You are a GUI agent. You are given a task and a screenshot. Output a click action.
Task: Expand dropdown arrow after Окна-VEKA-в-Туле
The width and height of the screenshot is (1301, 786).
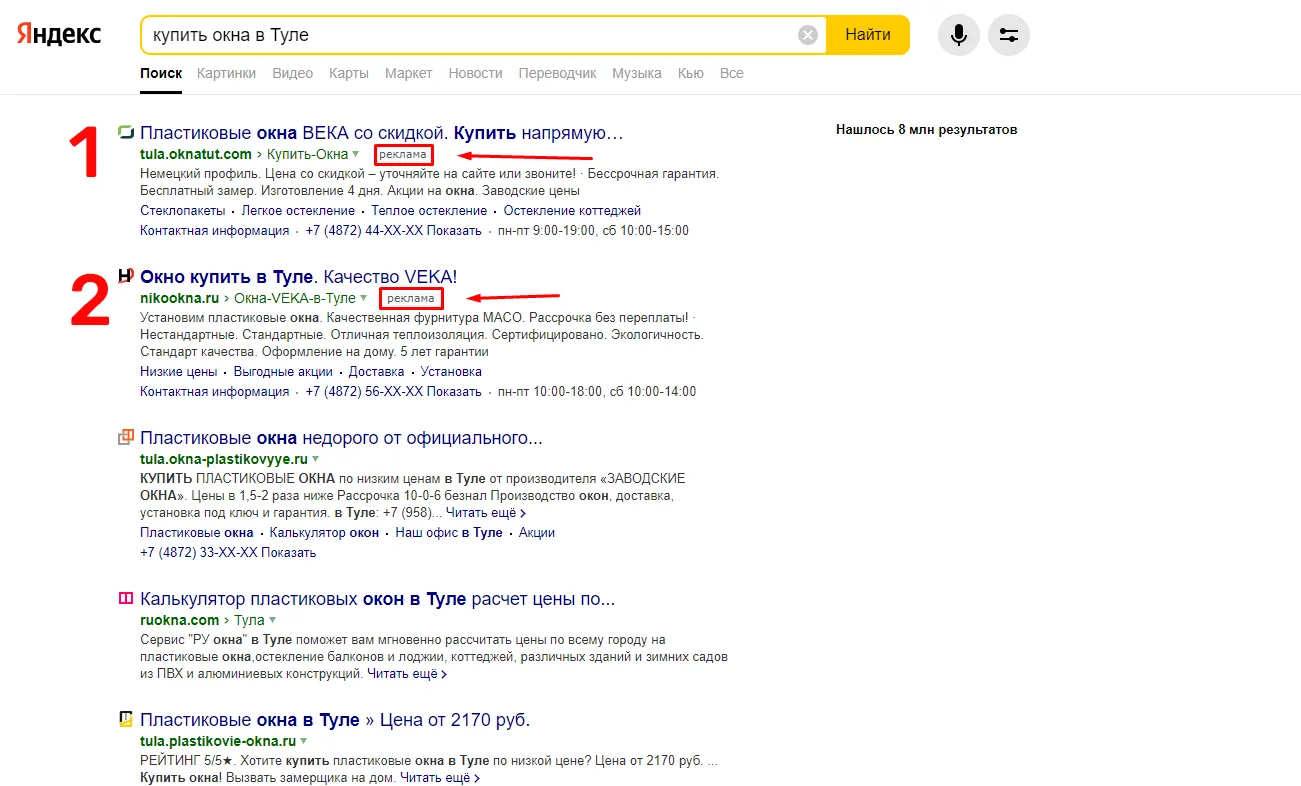363,298
